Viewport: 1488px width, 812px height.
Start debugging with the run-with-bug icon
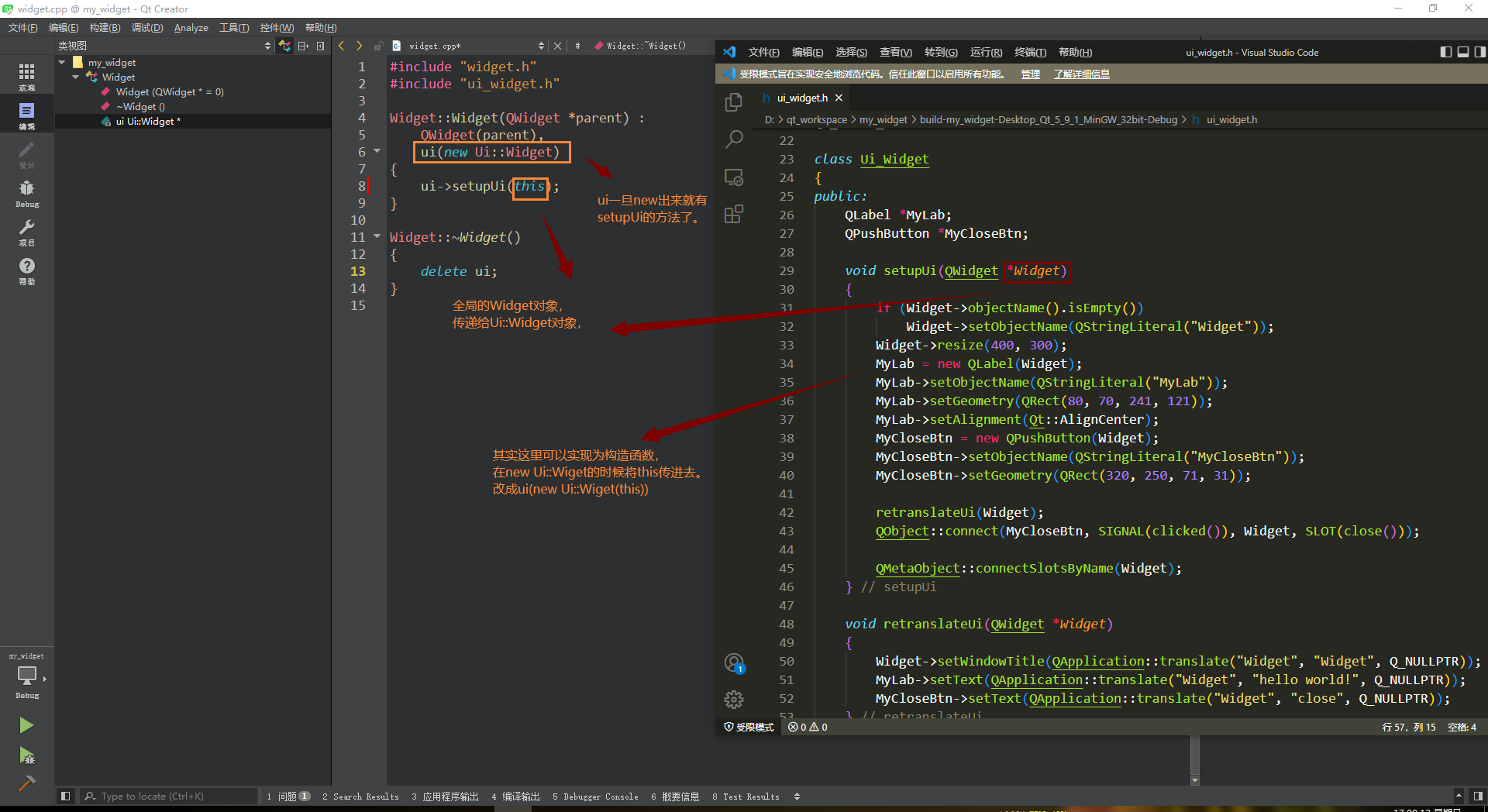click(26, 755)
